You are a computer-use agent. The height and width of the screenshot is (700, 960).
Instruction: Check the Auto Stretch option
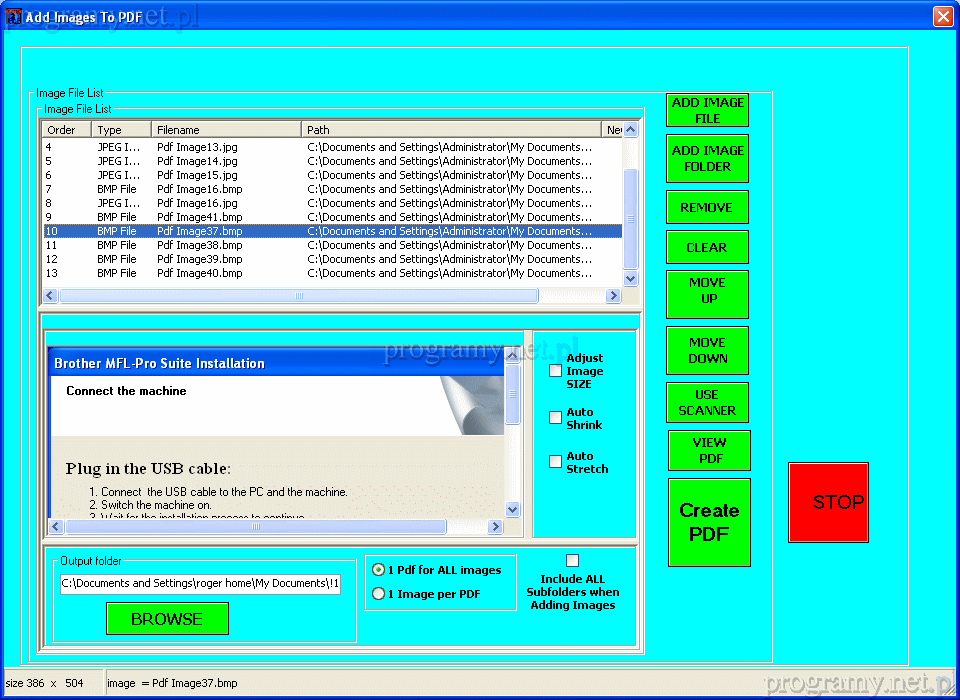555,462
